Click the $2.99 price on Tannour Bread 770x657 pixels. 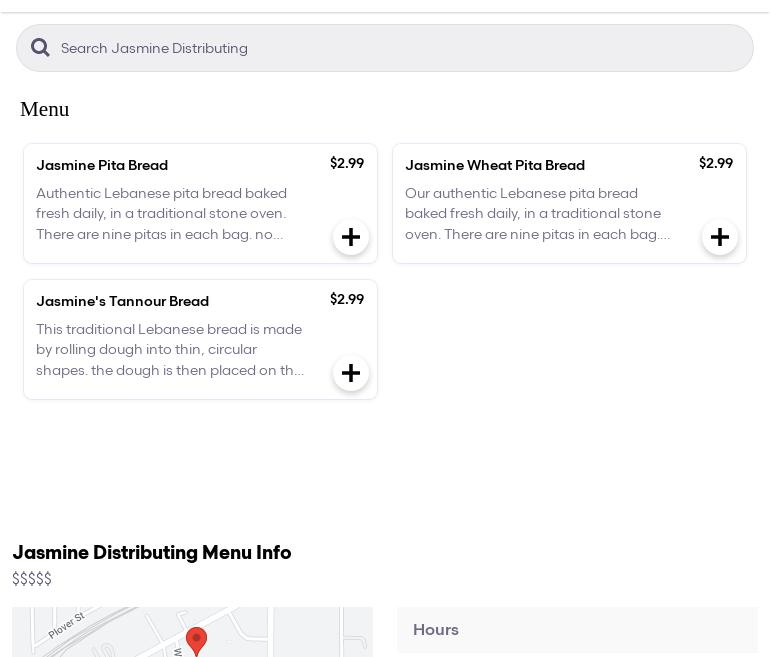[x=347, y=299]
